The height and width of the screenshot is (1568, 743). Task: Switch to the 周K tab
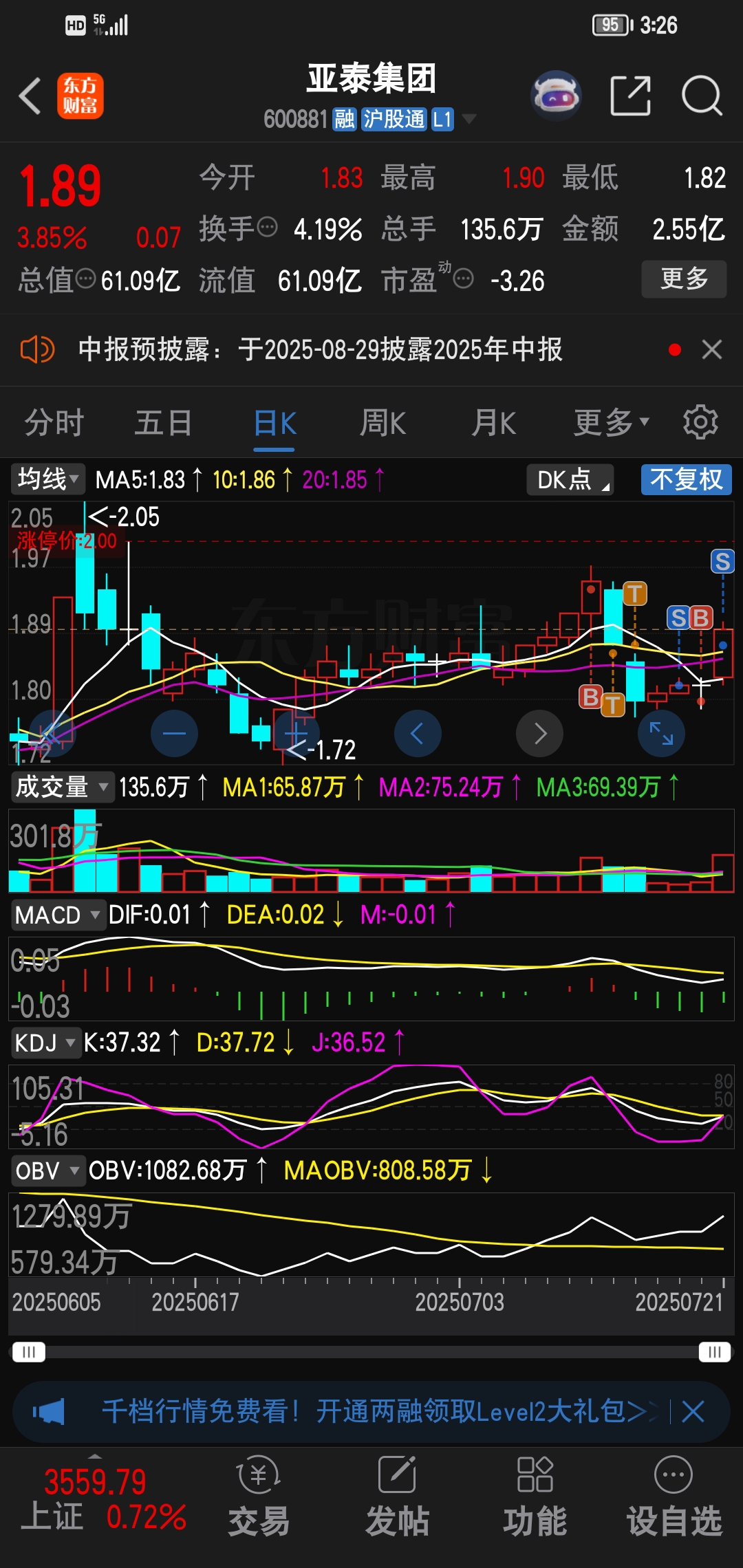click(x=383, y=422)
